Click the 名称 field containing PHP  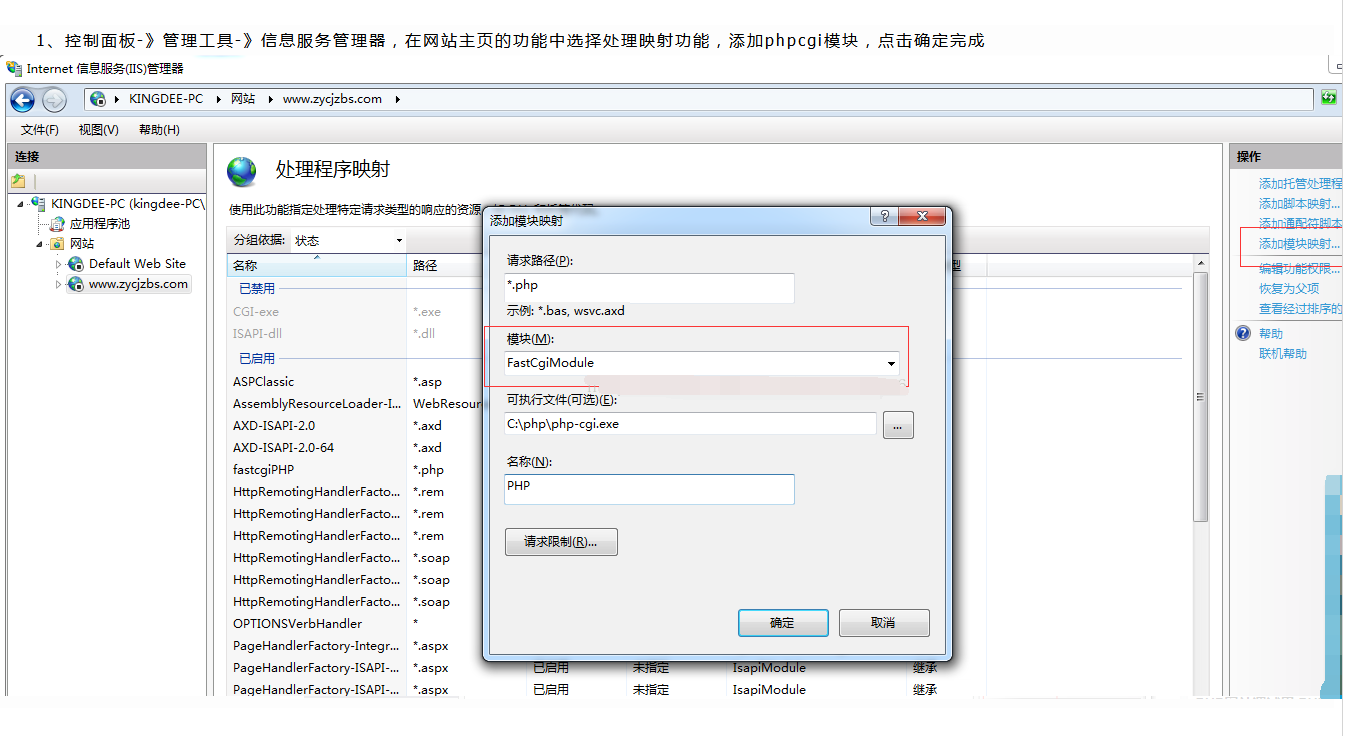click(649, 489)
